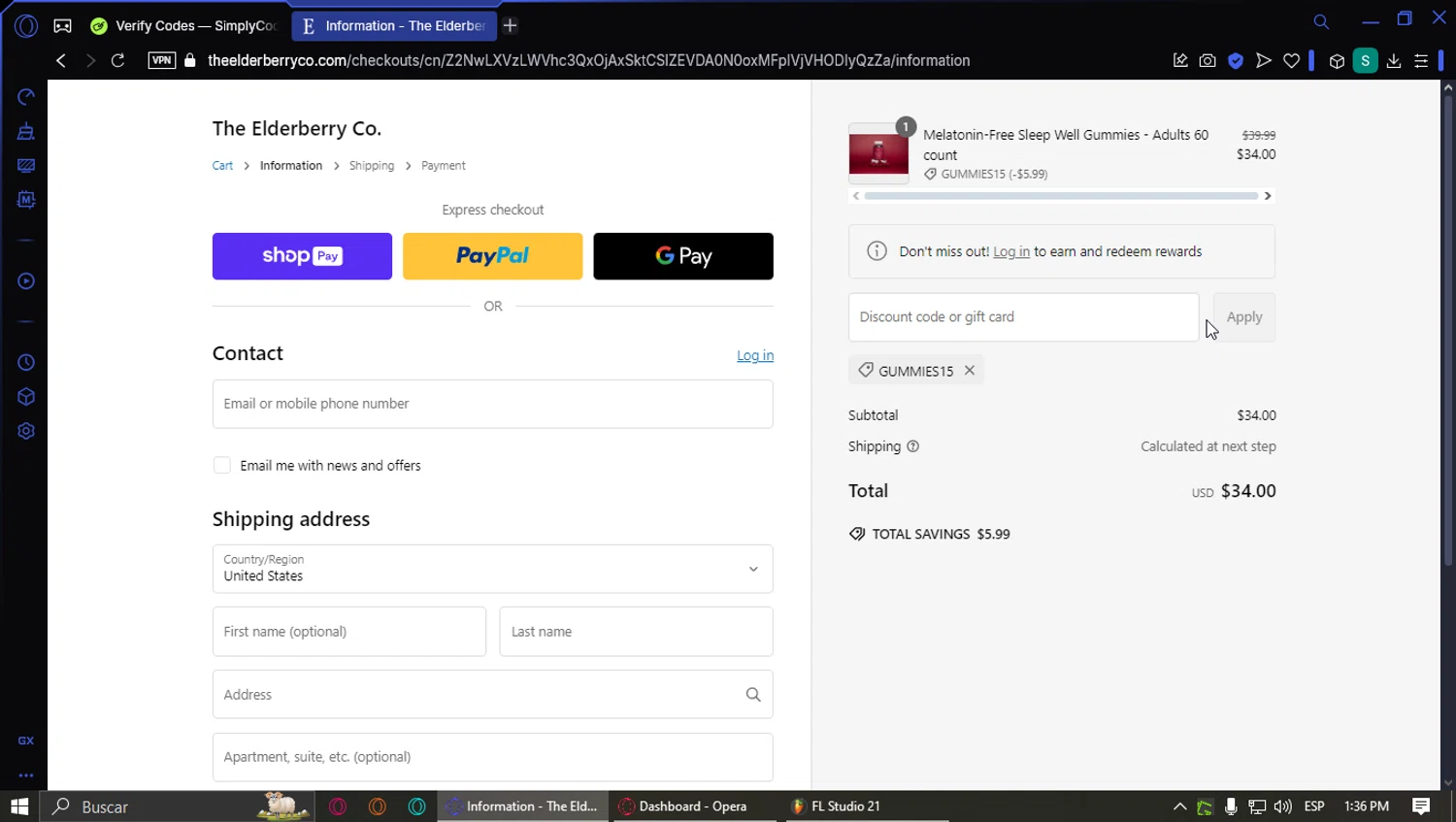Open Easy Setup menu icon
Image resolution: width=1456 pixels, height=822 pixels.
coord(1421,60)
